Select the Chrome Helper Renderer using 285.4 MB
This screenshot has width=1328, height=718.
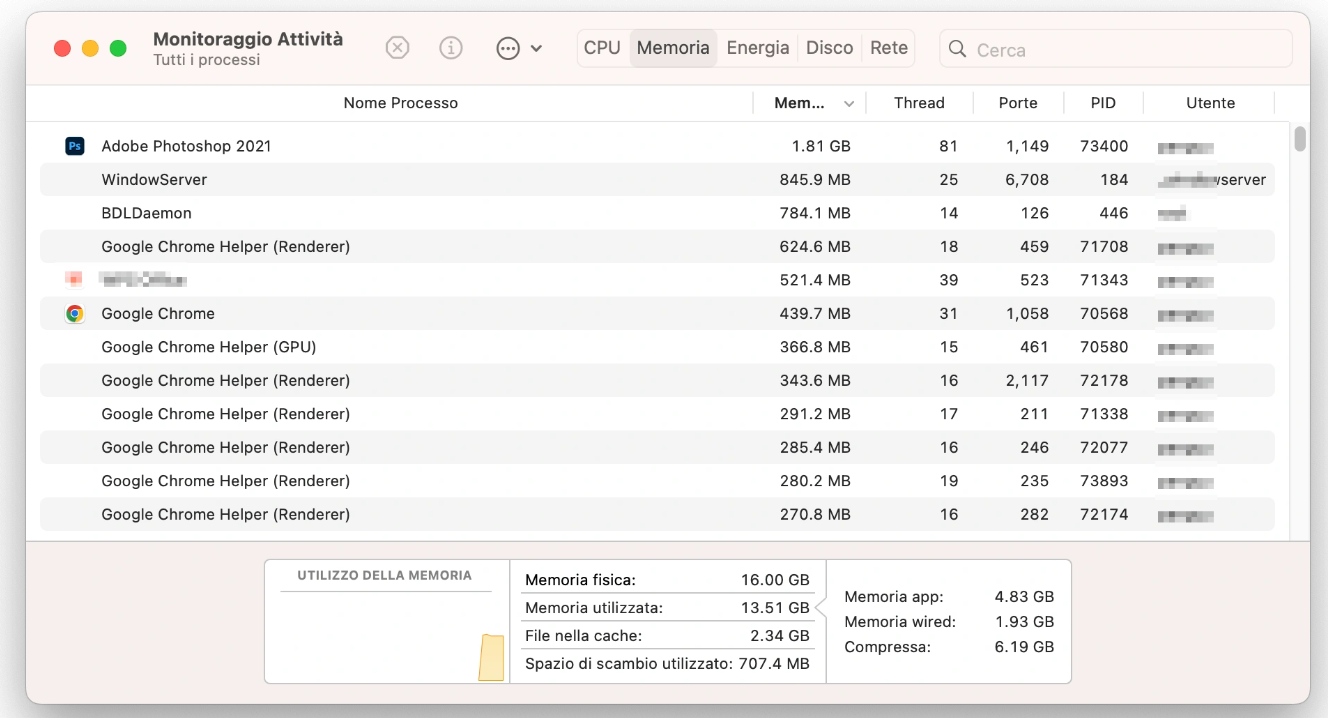657,447
